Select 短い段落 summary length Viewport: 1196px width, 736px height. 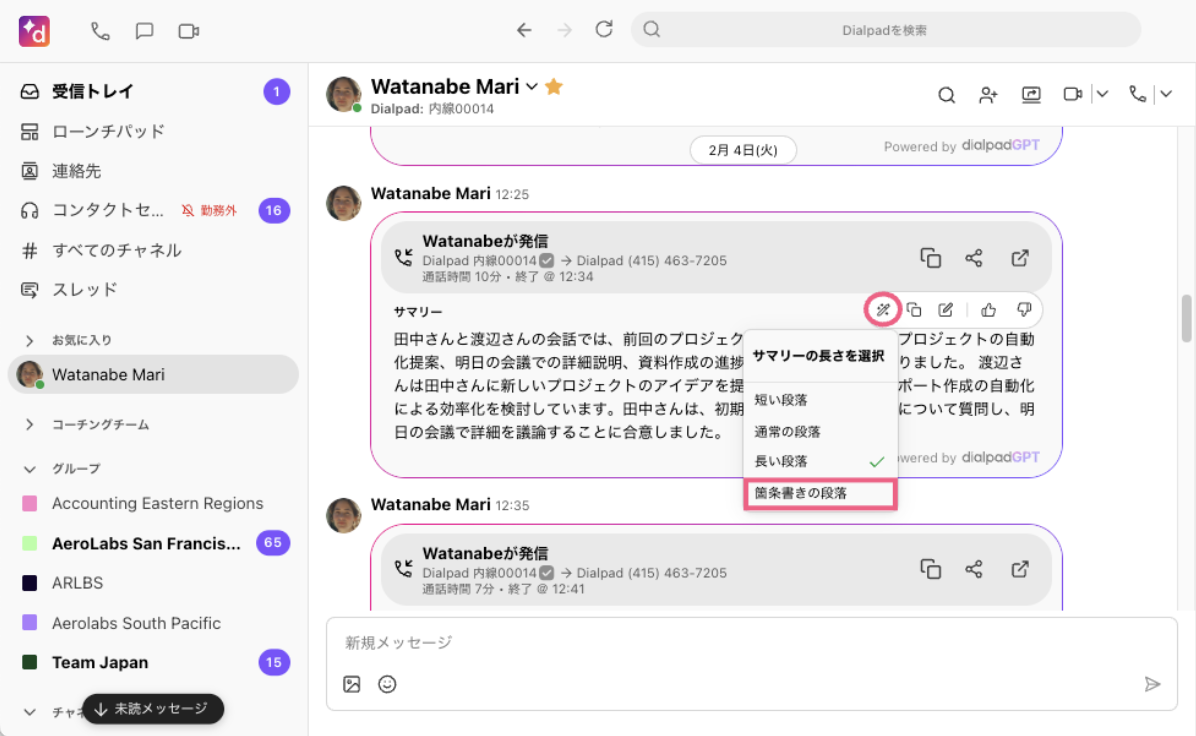(x=820, y=400)
